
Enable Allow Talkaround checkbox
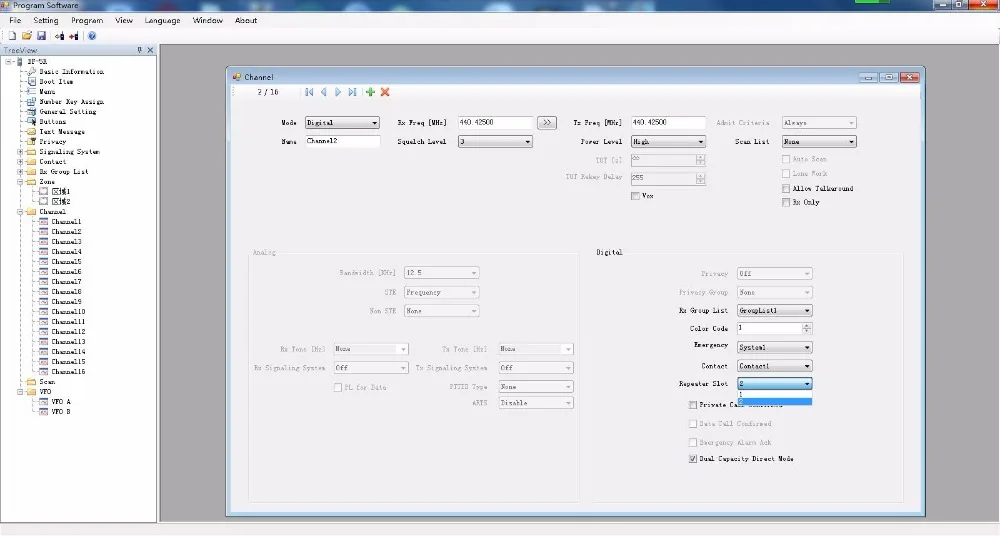coord(786,188)
